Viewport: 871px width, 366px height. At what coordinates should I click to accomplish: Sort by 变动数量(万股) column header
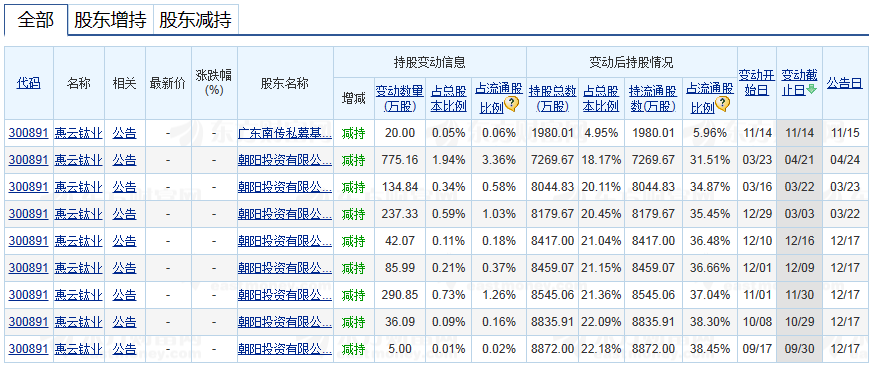pyautogui.click(x=400, y=97)
